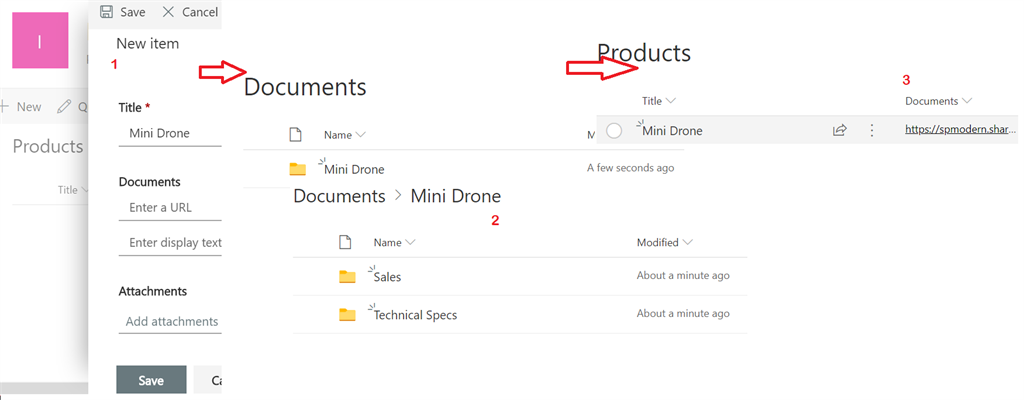Open the Sales folder icon
1024x400 pixels.
[347, 277]
